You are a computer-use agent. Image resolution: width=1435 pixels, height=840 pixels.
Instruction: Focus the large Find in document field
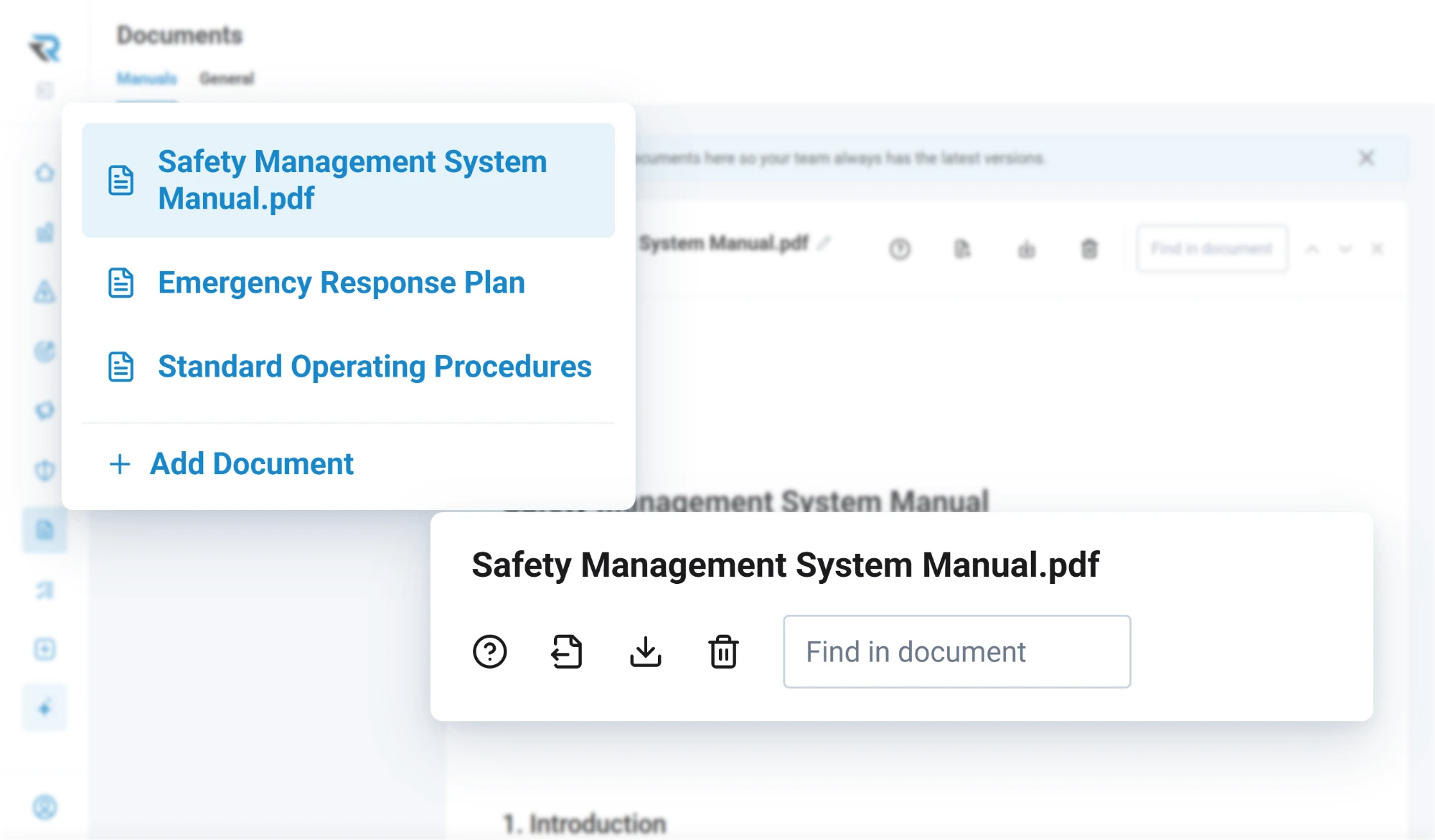pos(957,651)
